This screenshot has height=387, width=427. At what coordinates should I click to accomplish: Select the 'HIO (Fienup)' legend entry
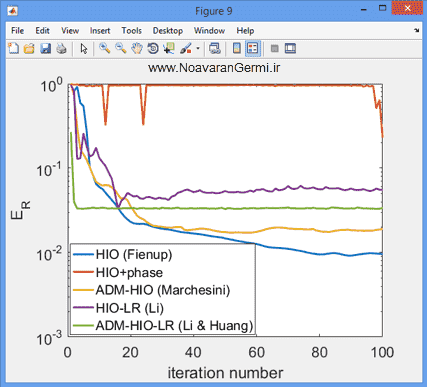[134, 254]
